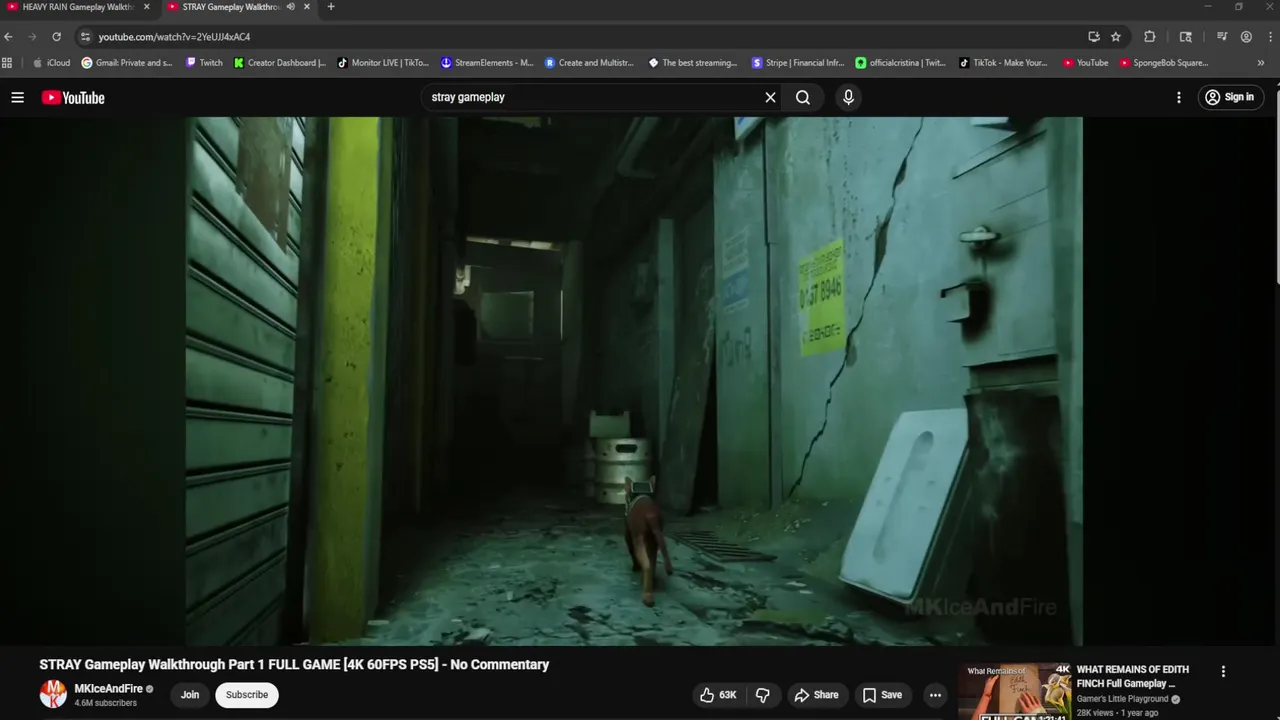Image resolution: width=1280 pixels, height=720 pixels.
Task: Go back in browser history
Action: 8,37
